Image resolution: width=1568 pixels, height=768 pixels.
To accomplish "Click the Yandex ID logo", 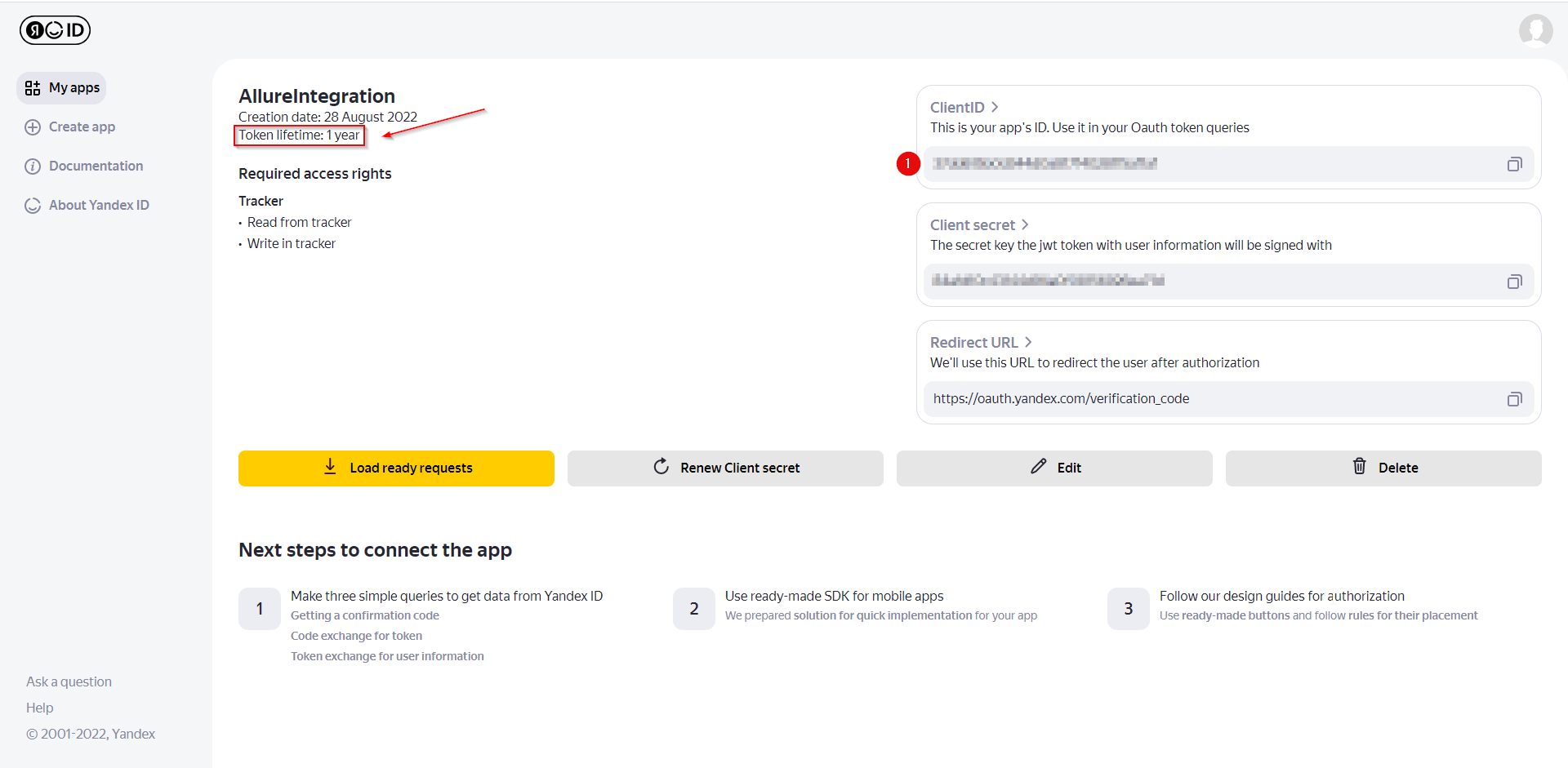I will 55,30.
